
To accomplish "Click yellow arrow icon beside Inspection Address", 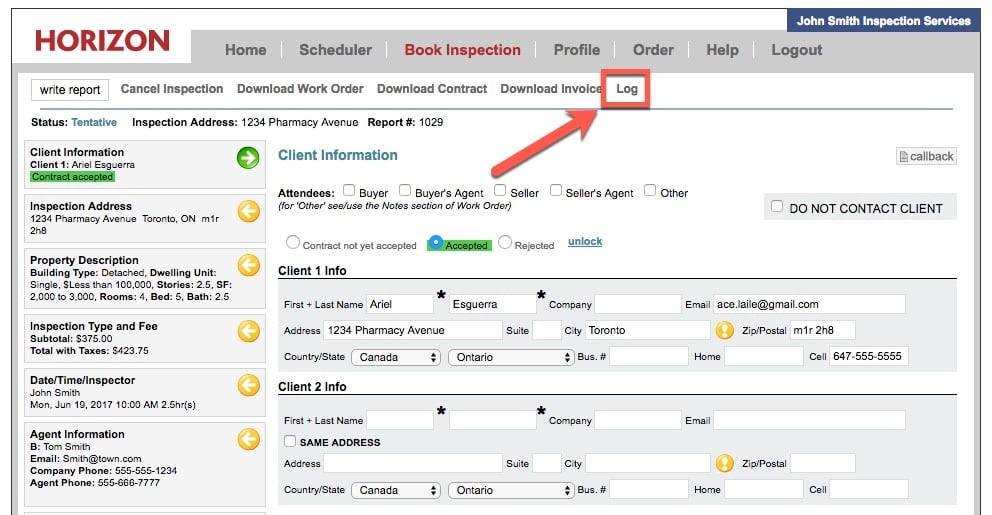I will click(248, 211).
